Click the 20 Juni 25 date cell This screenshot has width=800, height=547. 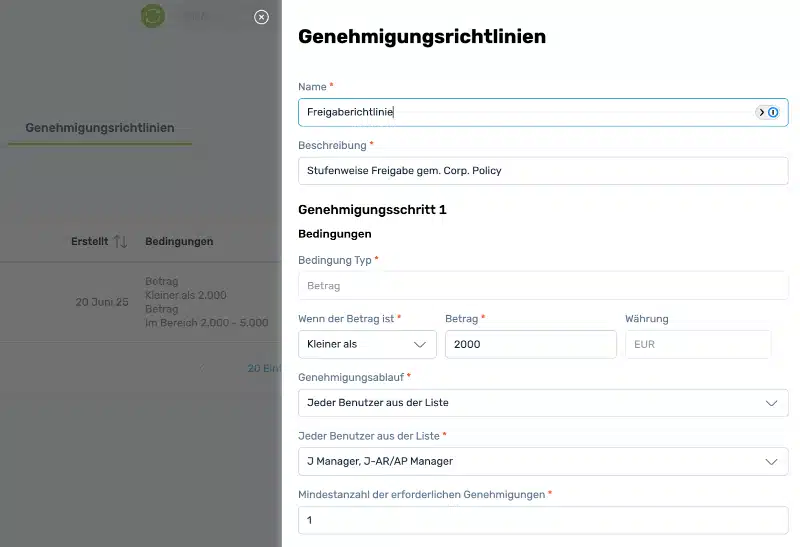(x=102, y=302)
